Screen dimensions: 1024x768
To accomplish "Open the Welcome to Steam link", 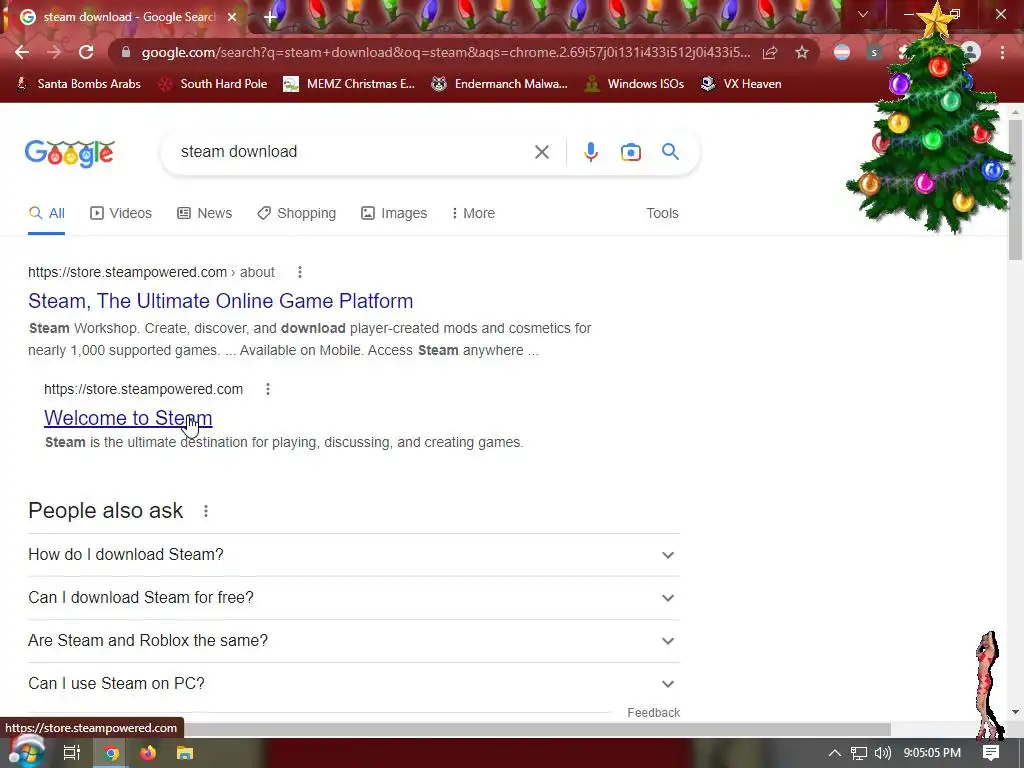I will point(128,418).
